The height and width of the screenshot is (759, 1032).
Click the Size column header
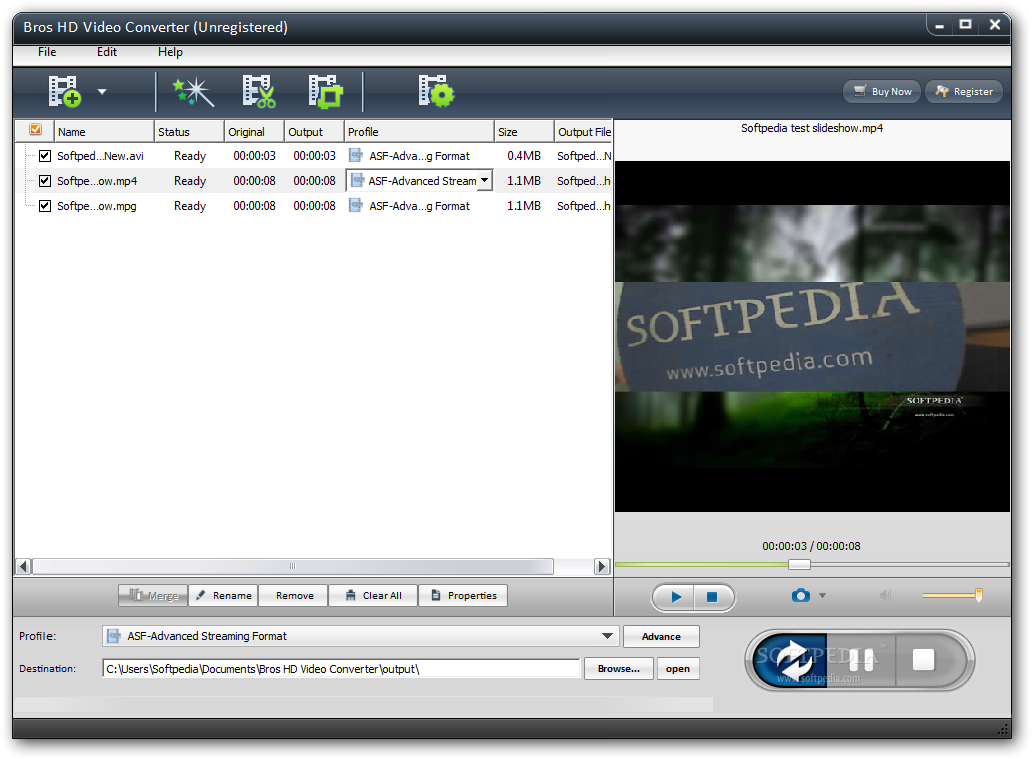click(x=525, y=132)
